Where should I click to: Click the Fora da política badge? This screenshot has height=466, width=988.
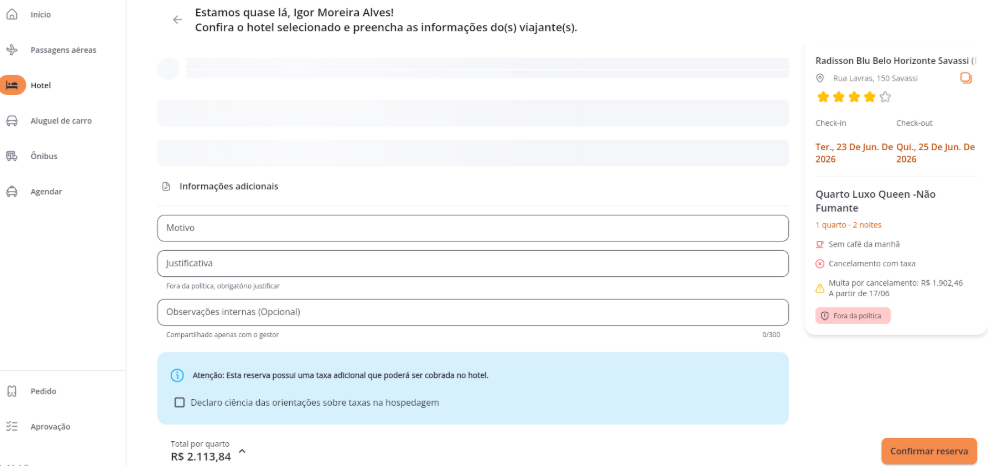pyautogui.click(x=853, y=315)
